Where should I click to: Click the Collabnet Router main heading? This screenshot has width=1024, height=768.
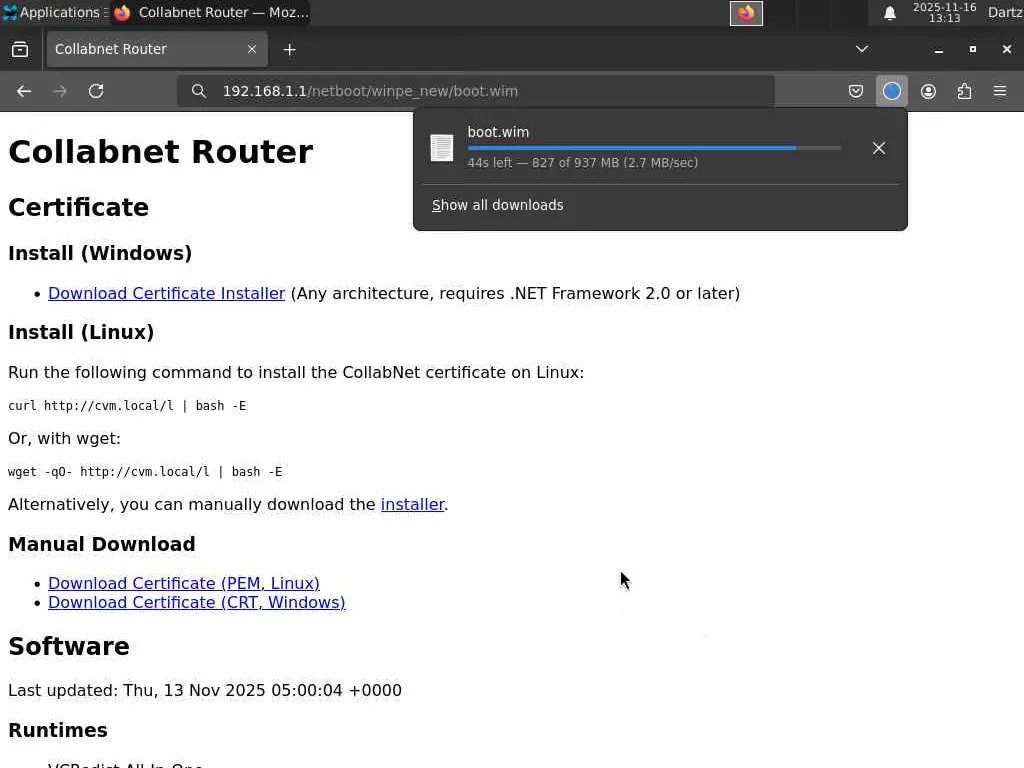click(161, 152)
